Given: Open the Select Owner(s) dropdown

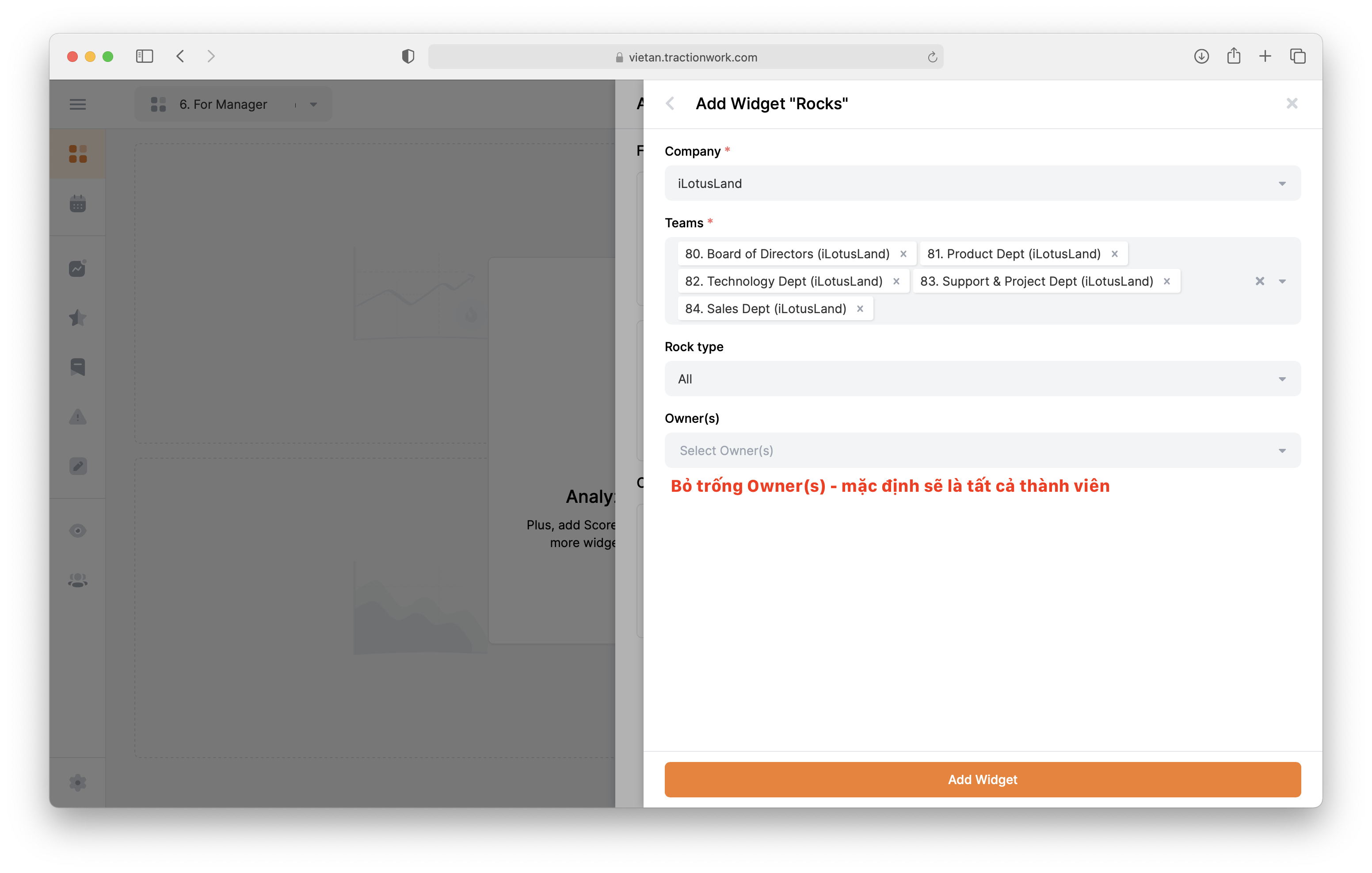Looking at the screenshot, I should pos(982,451).
